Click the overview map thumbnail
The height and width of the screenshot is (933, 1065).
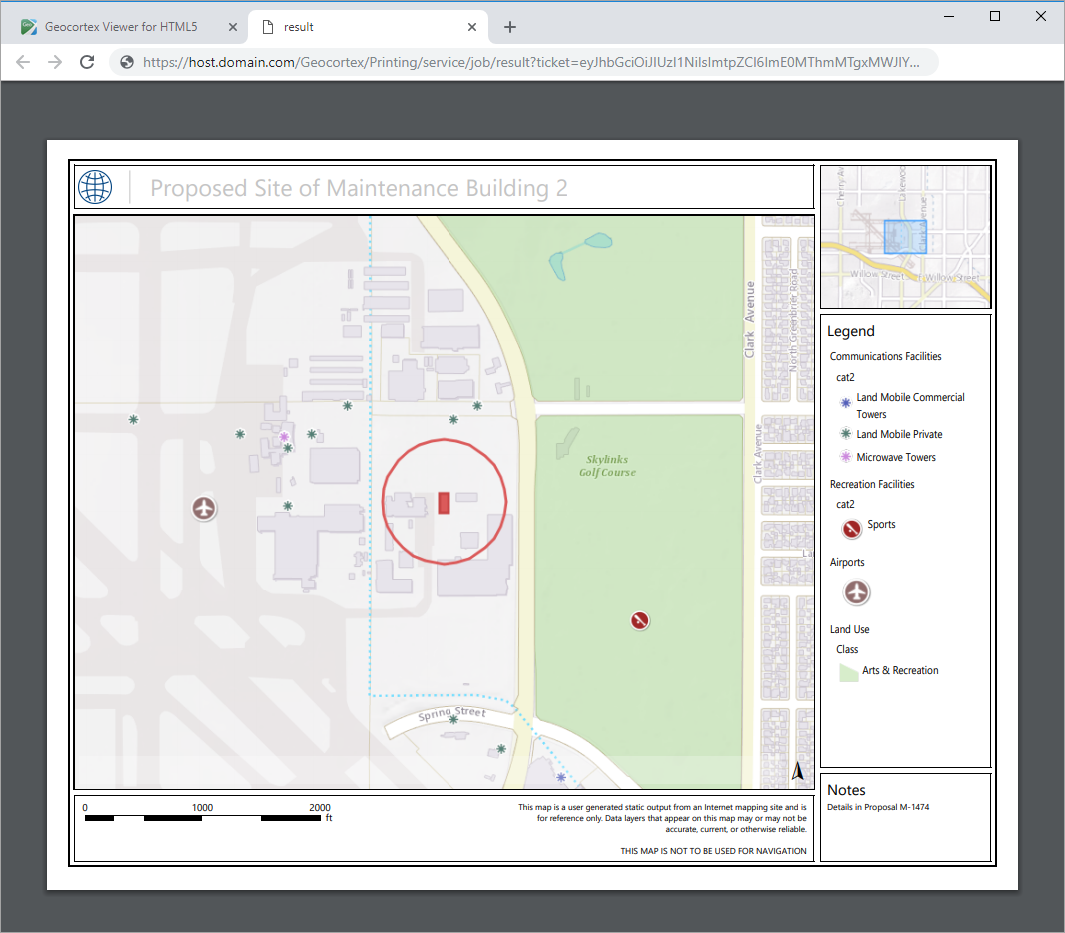[905, 237]
